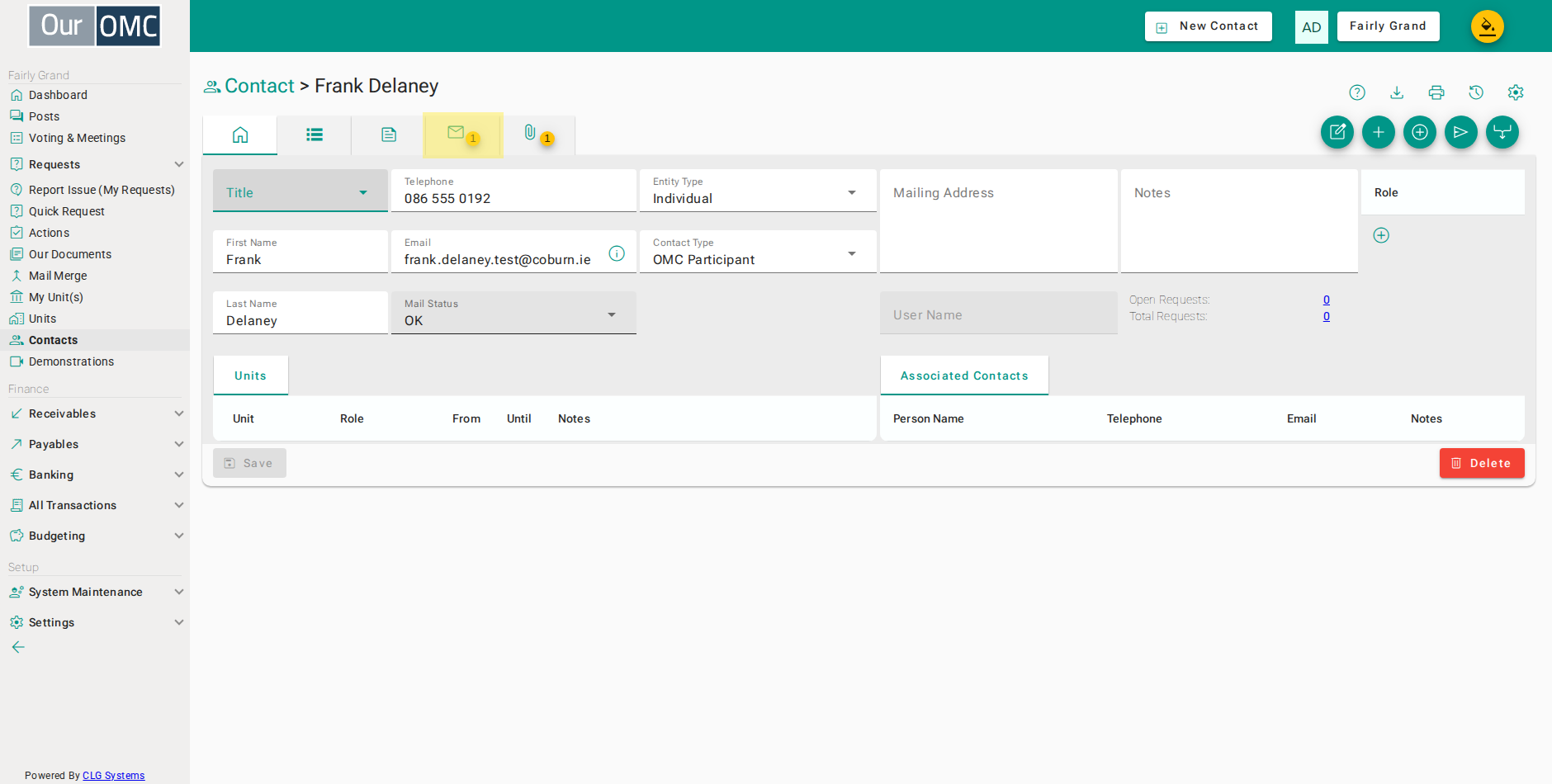Viewport: 1552px width, 784px height.
Task: Open the CLG Systems link
Action: pyautogui.click(x=113, y=776)
